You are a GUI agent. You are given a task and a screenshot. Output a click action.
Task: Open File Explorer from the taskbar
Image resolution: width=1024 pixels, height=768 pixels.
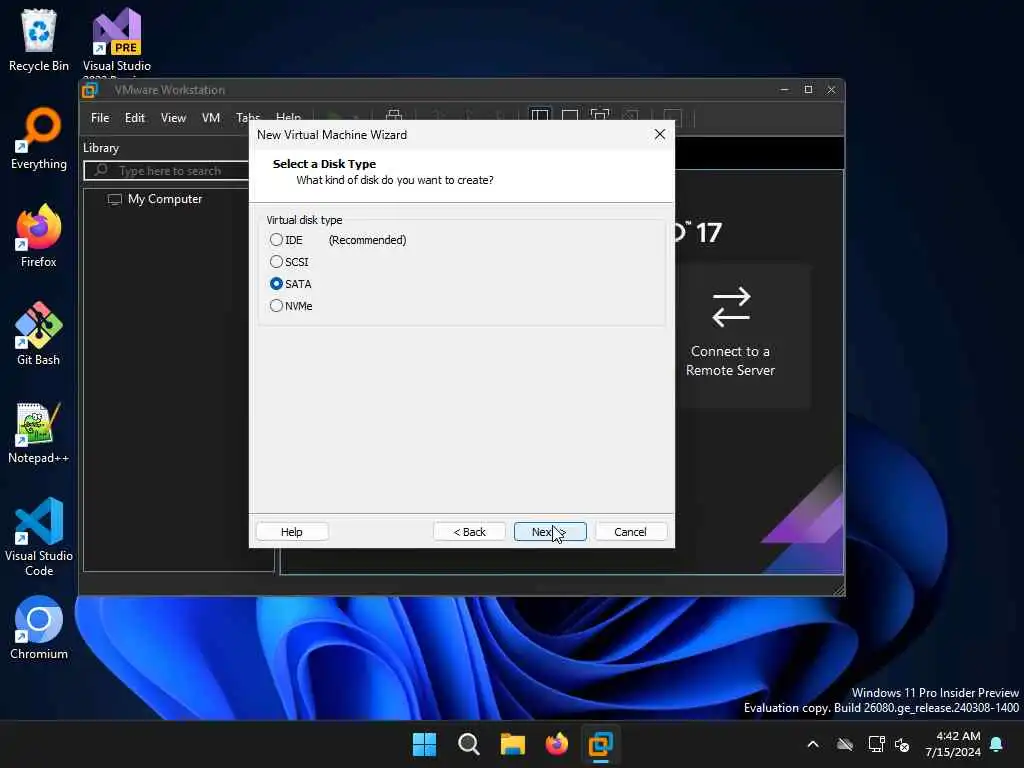point(513,744)
